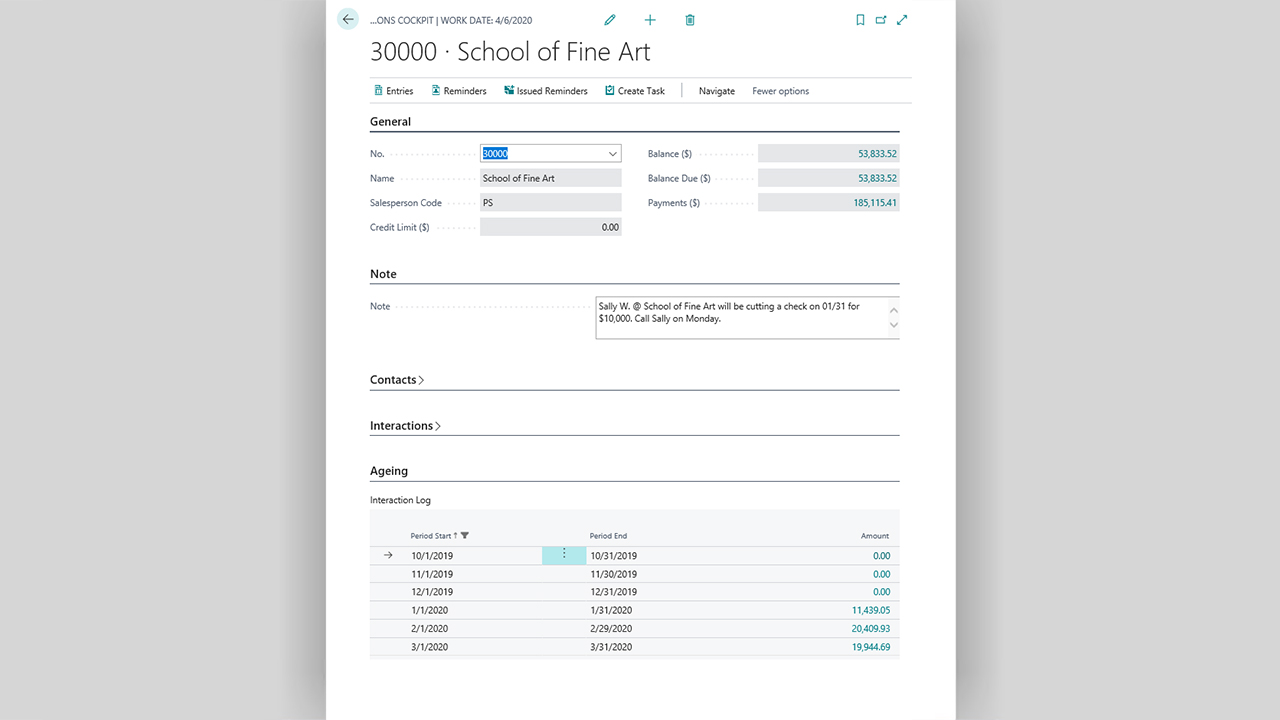Click Period End 2/29/2020
1280x720 pixels.
point(611,629)
